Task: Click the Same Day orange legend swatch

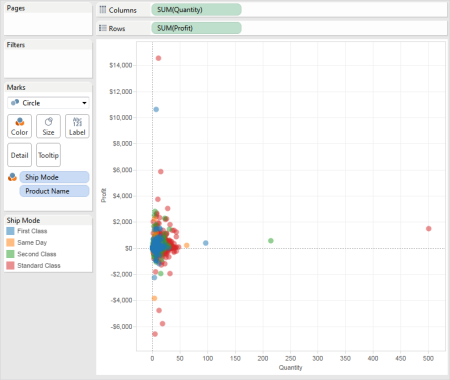Action: coord(10,242)
